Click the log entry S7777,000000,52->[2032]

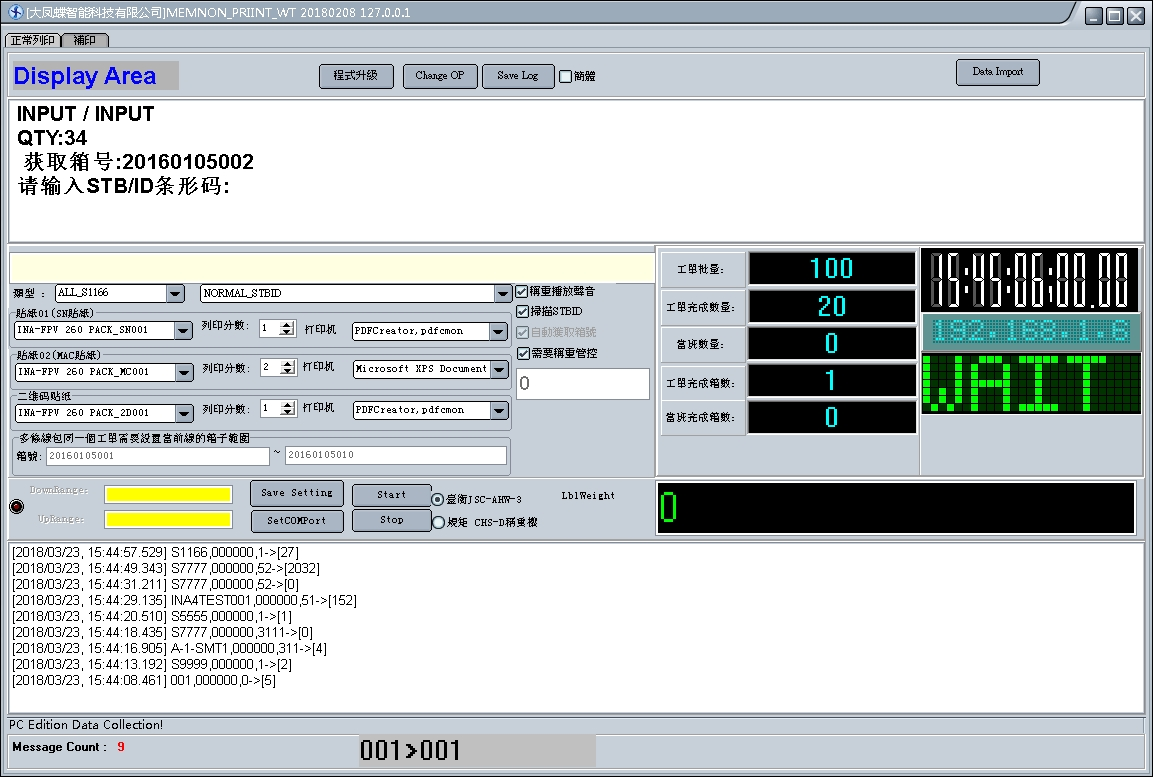(x=165, y=568)
